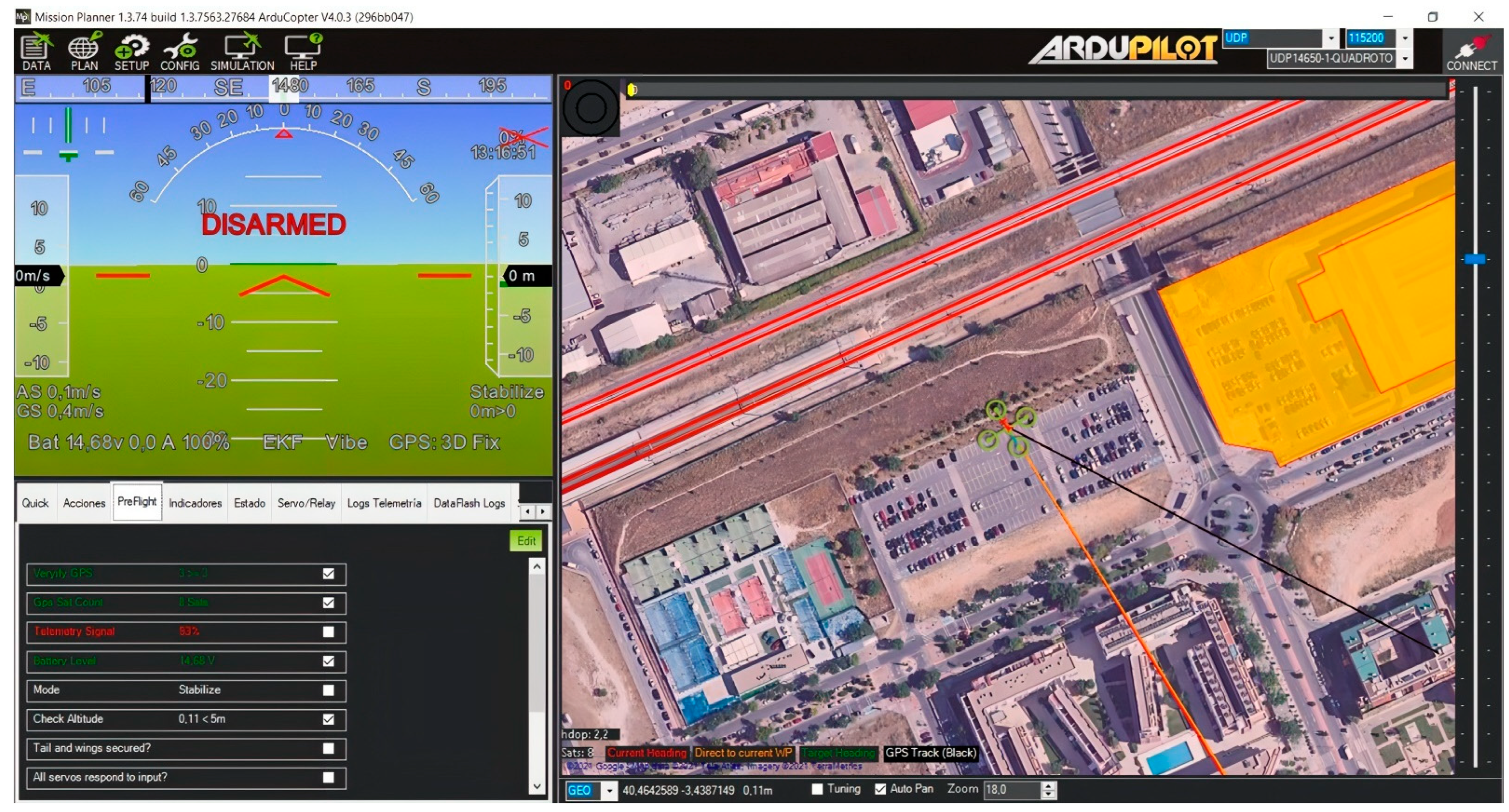The width and height of the screenshot is (1509, 812).
Task: Open the SIMULATION monitor icon
Action: 242,52
